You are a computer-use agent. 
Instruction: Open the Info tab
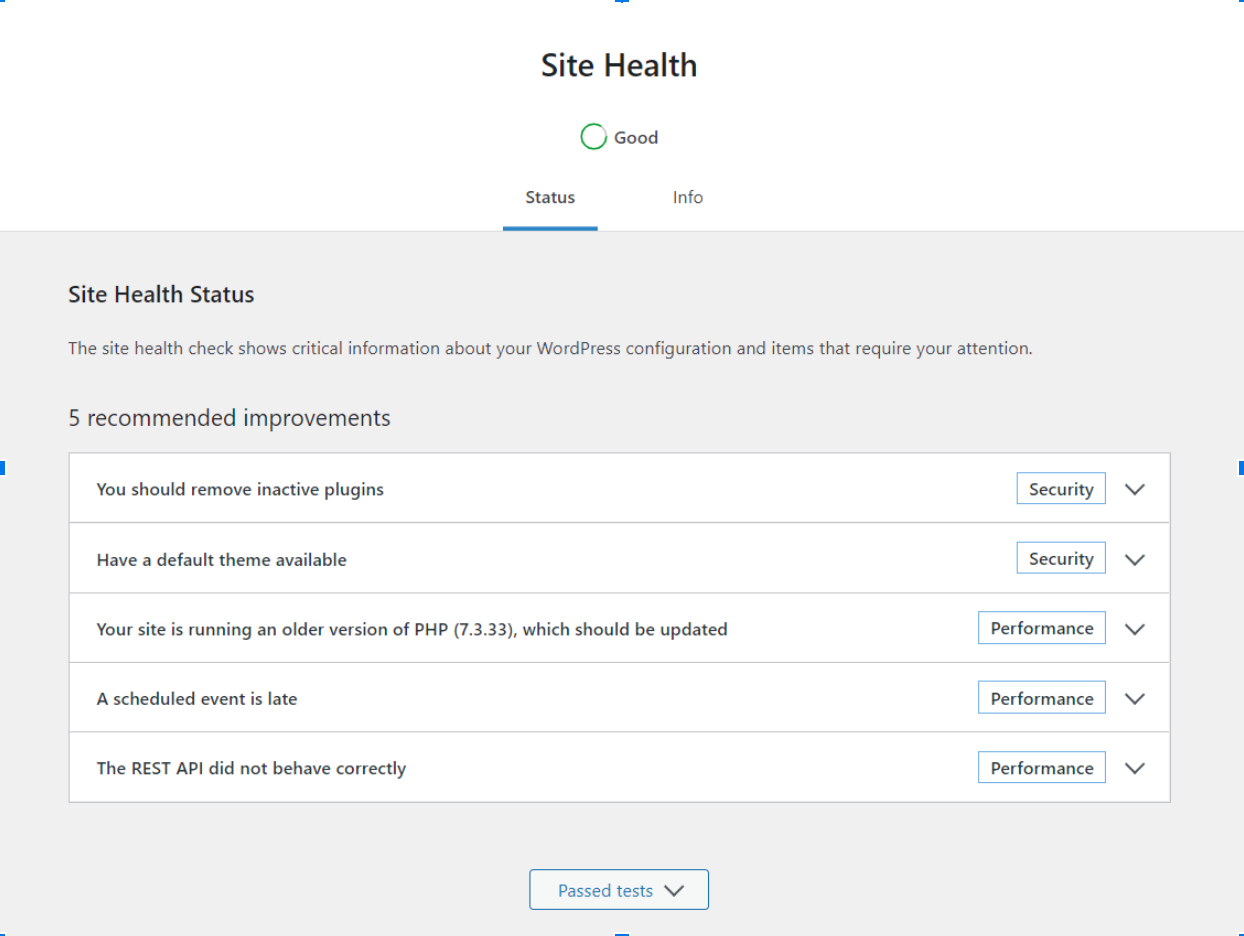click(688, 198)
